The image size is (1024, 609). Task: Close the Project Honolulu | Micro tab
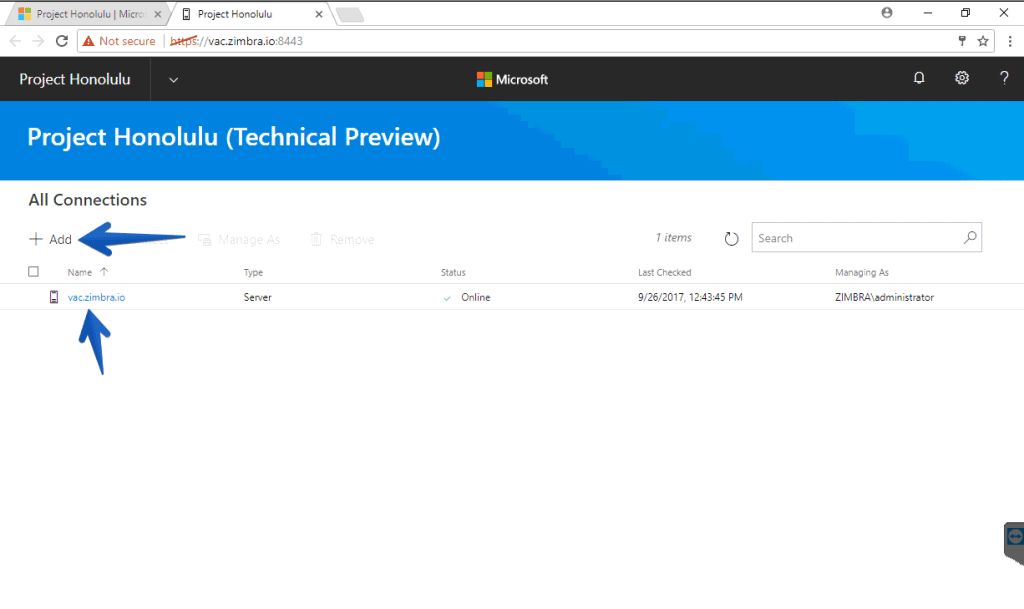157,14
